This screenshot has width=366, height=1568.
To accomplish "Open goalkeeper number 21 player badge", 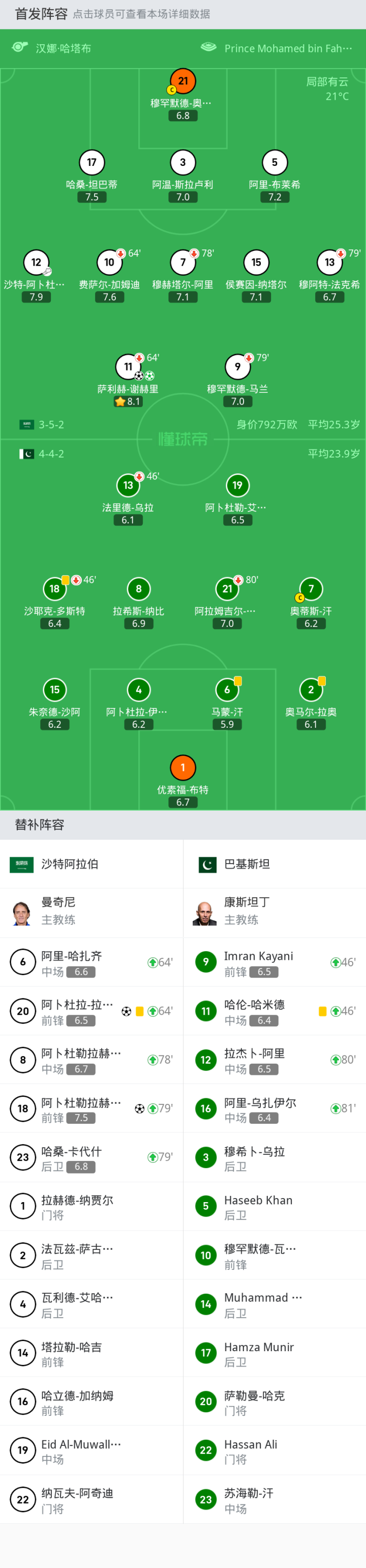I will [x=182, y=81].
